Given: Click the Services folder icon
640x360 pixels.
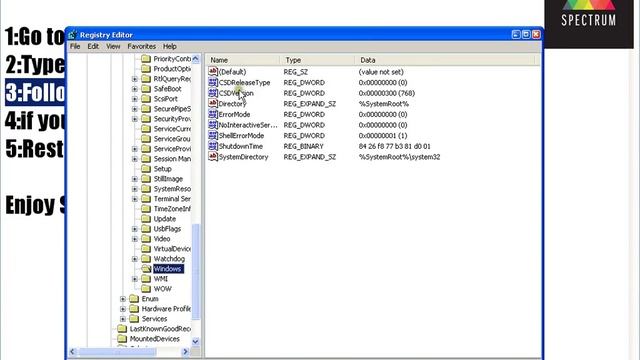Looking at the screenshot, I should (134, 319).
